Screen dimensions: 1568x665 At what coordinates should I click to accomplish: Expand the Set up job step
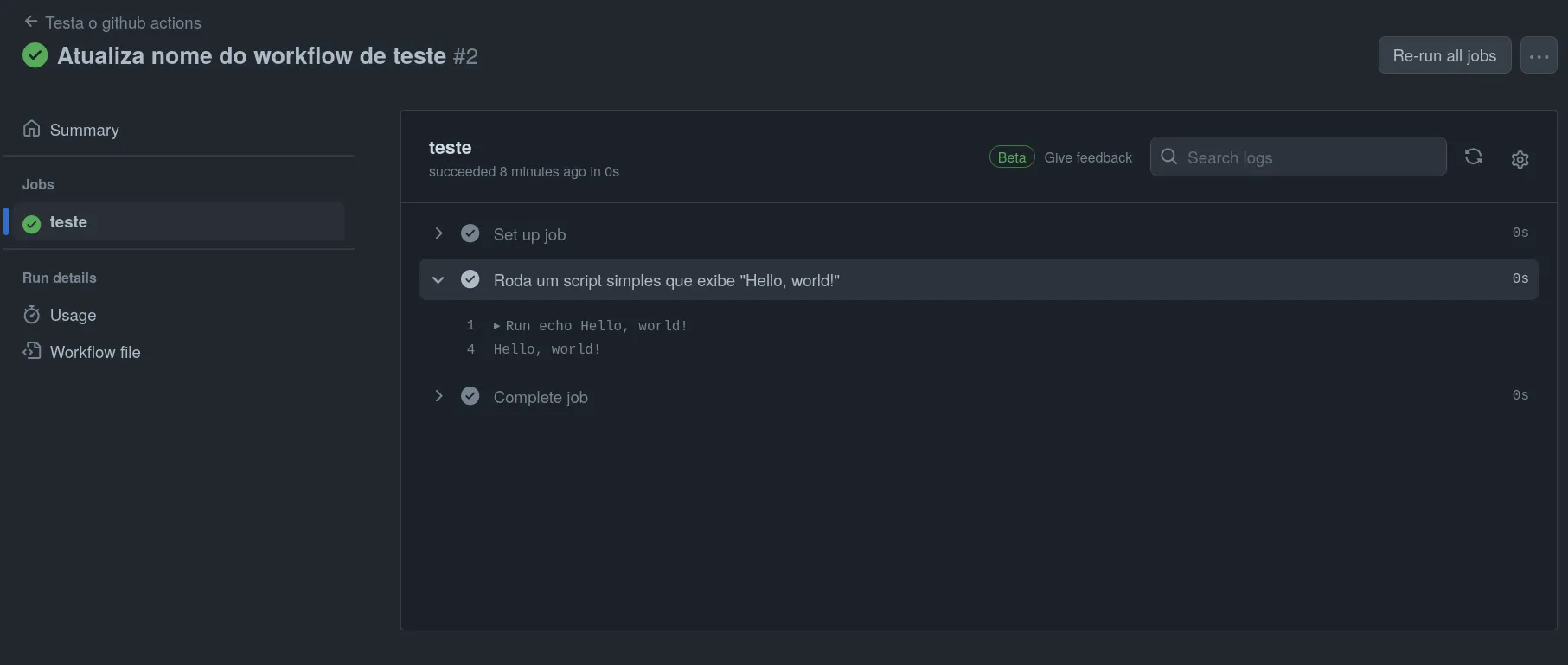[438, 233]
